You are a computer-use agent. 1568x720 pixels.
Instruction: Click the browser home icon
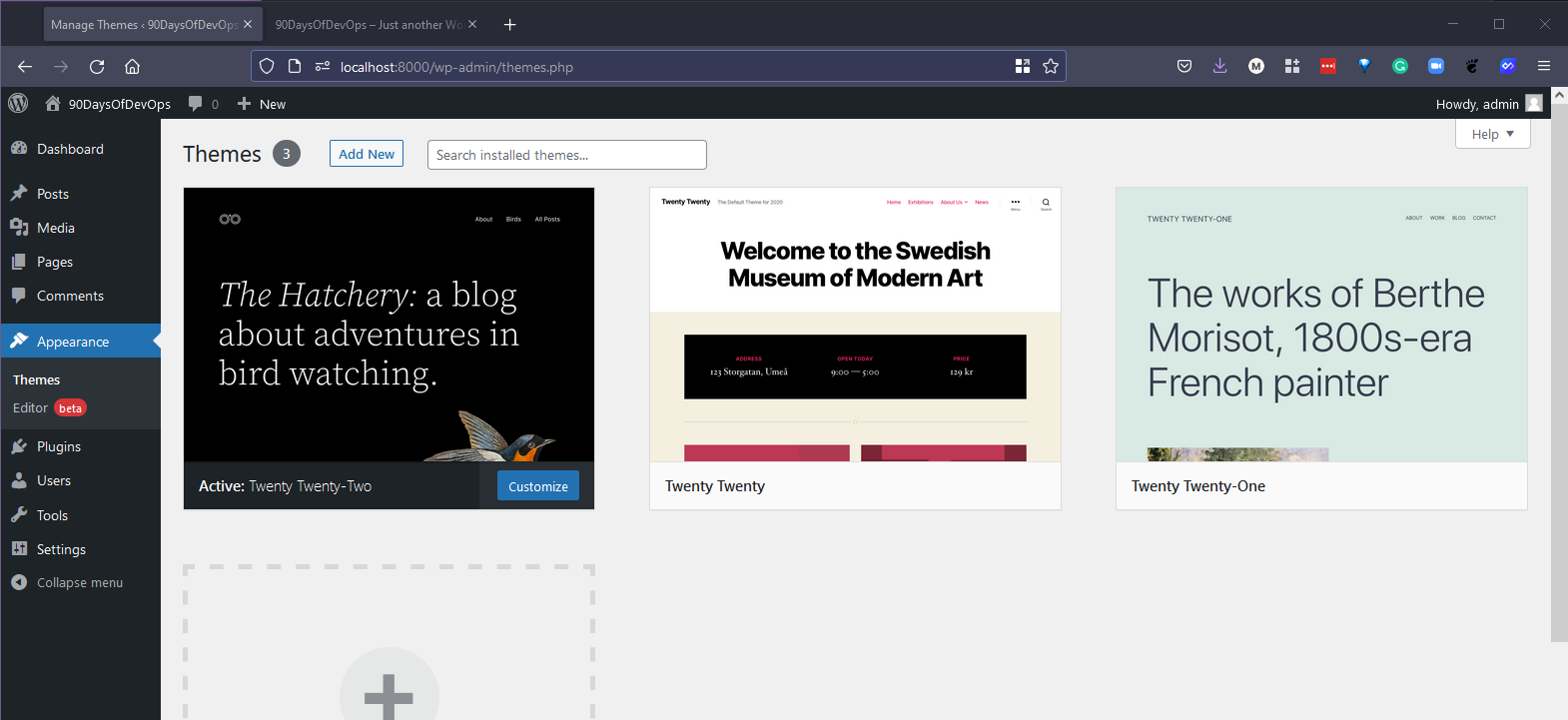132,67
